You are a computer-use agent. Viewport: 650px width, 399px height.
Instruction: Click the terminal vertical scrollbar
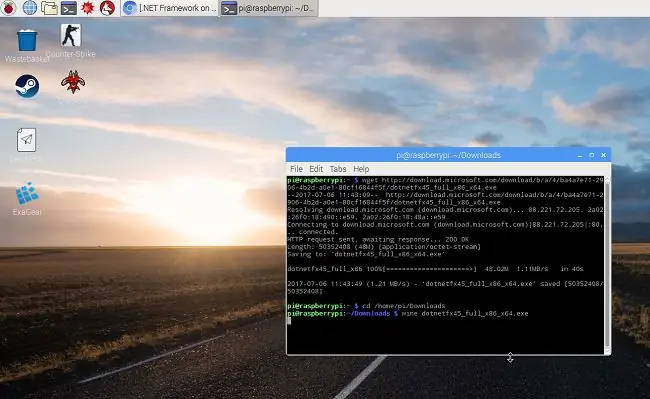pos(607,265)
